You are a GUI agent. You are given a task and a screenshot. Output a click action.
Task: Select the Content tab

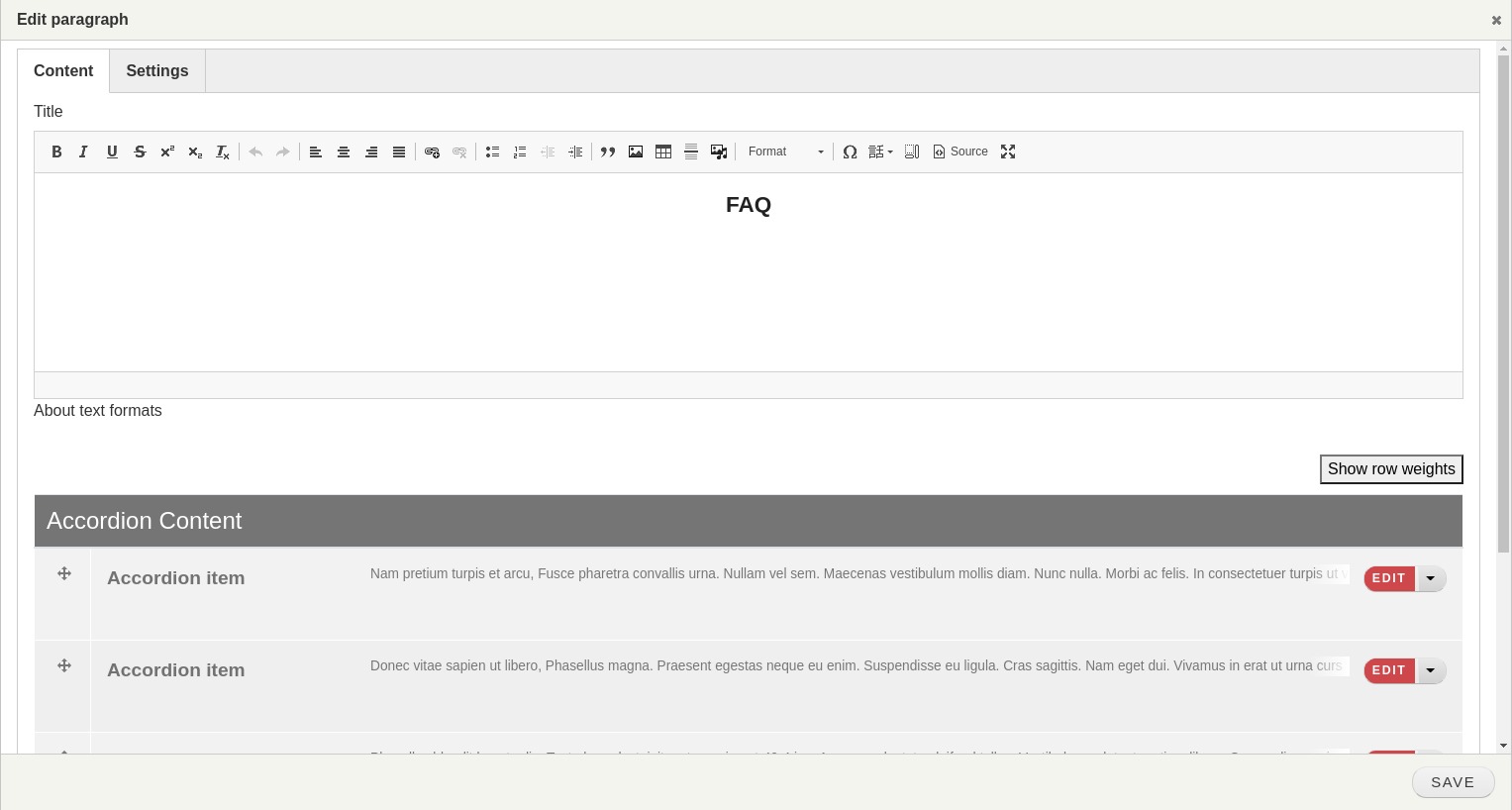point(63,70)
